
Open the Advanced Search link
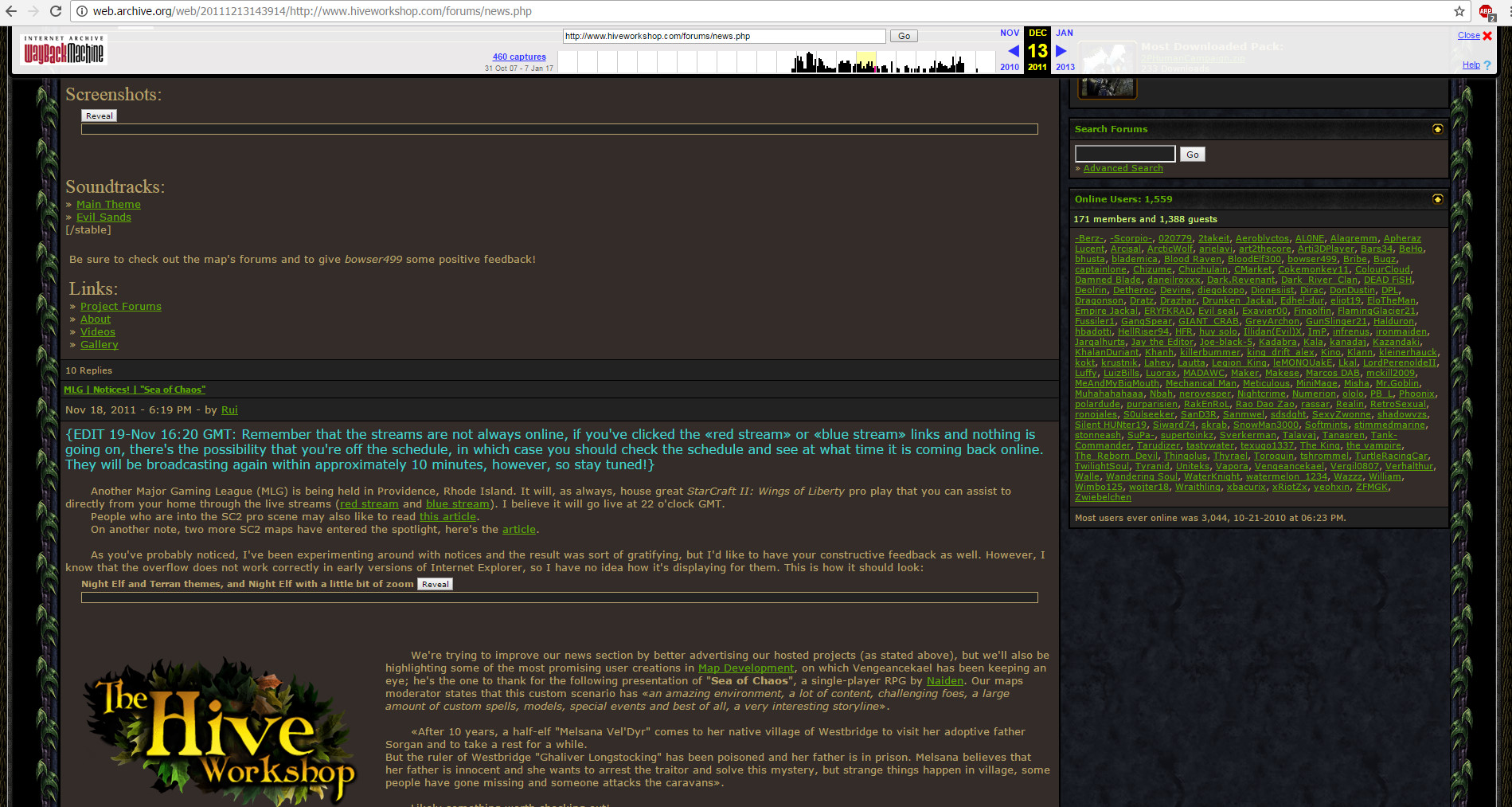point(1123,169)
